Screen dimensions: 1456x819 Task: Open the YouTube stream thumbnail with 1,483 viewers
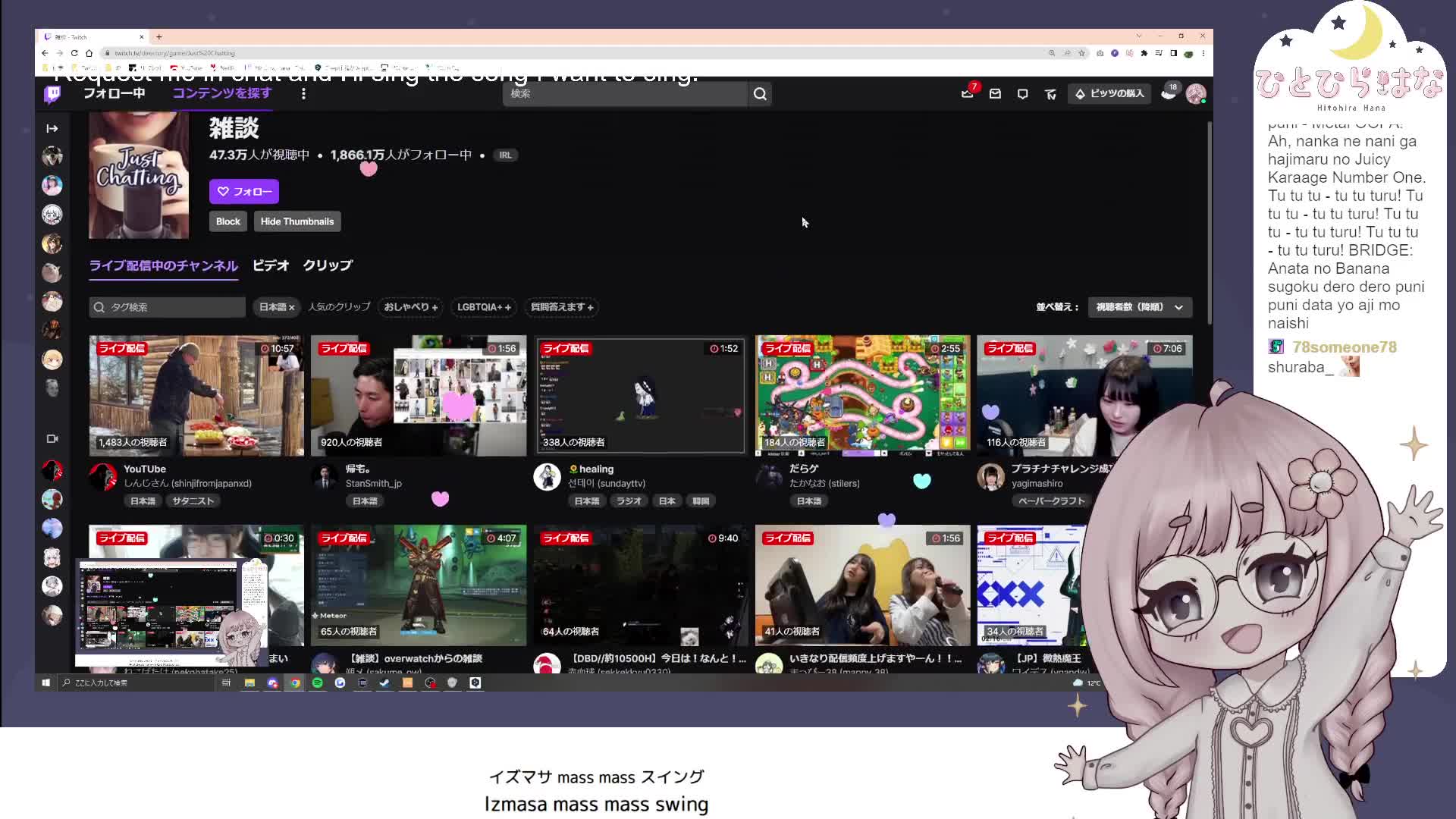pyautogui.click(x=196, y=396)
